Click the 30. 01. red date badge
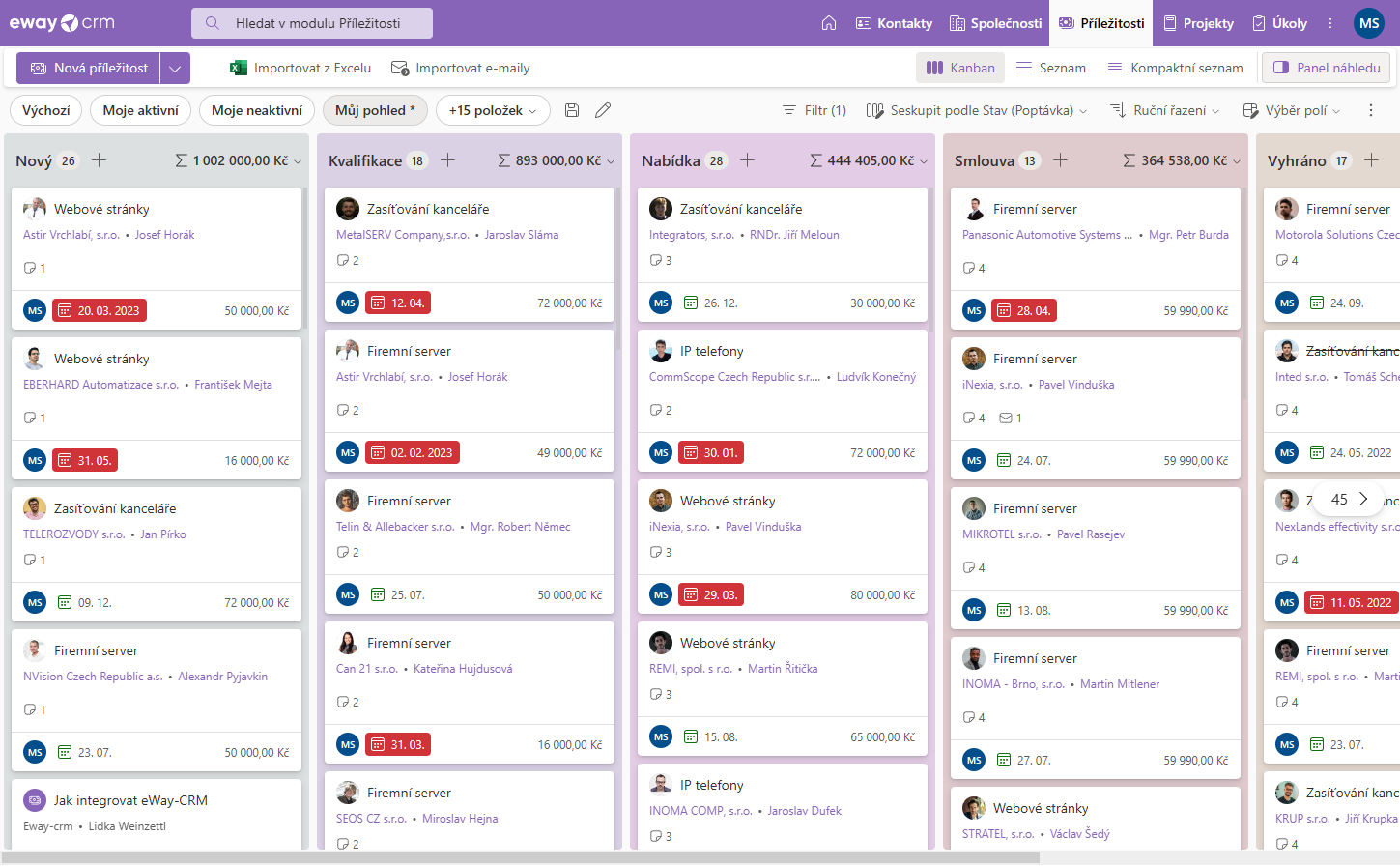1400x866 pixels. tap(711, 452)
